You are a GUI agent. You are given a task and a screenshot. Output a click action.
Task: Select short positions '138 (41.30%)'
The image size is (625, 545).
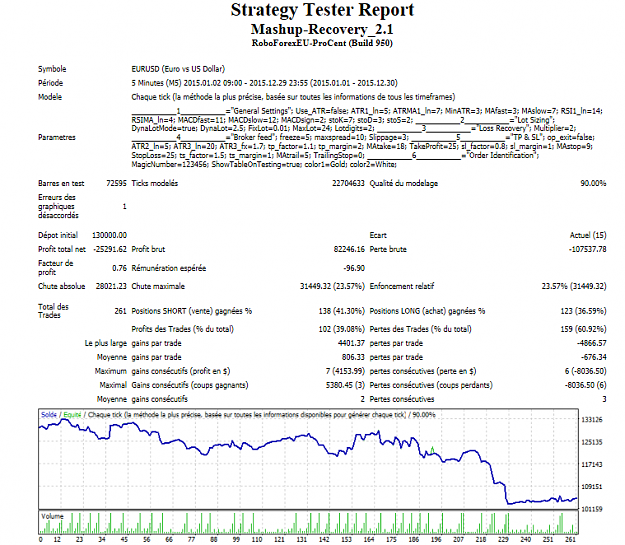pos(342,311)
